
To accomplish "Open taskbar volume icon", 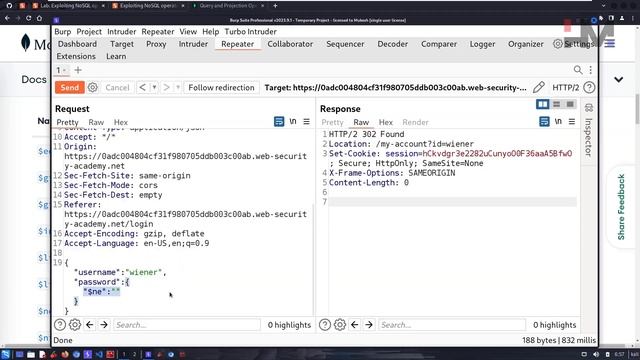I will point(596,354).
